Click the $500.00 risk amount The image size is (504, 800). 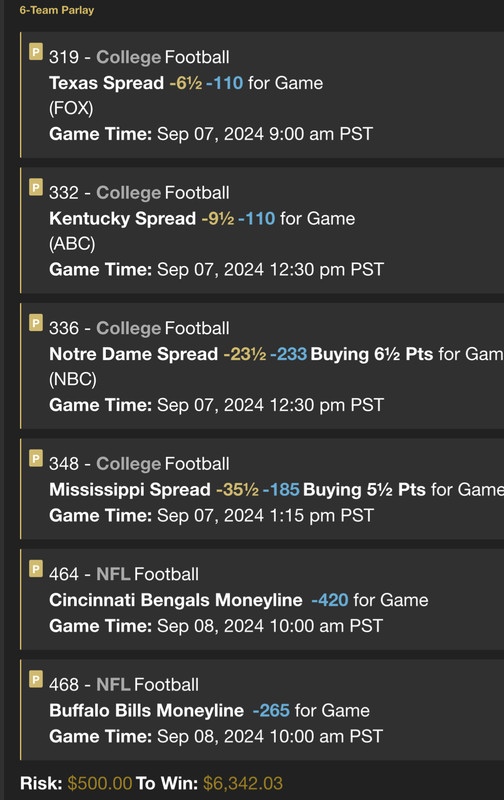100,783
